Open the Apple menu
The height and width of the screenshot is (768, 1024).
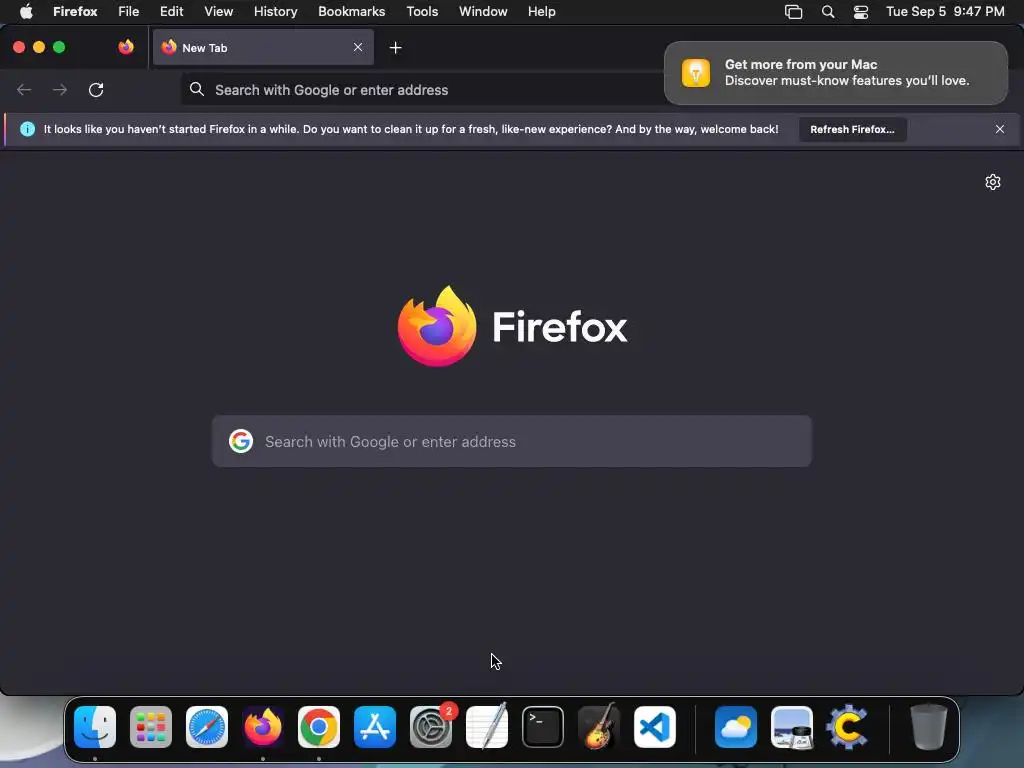pyautogui.click(x=26, y=12)
